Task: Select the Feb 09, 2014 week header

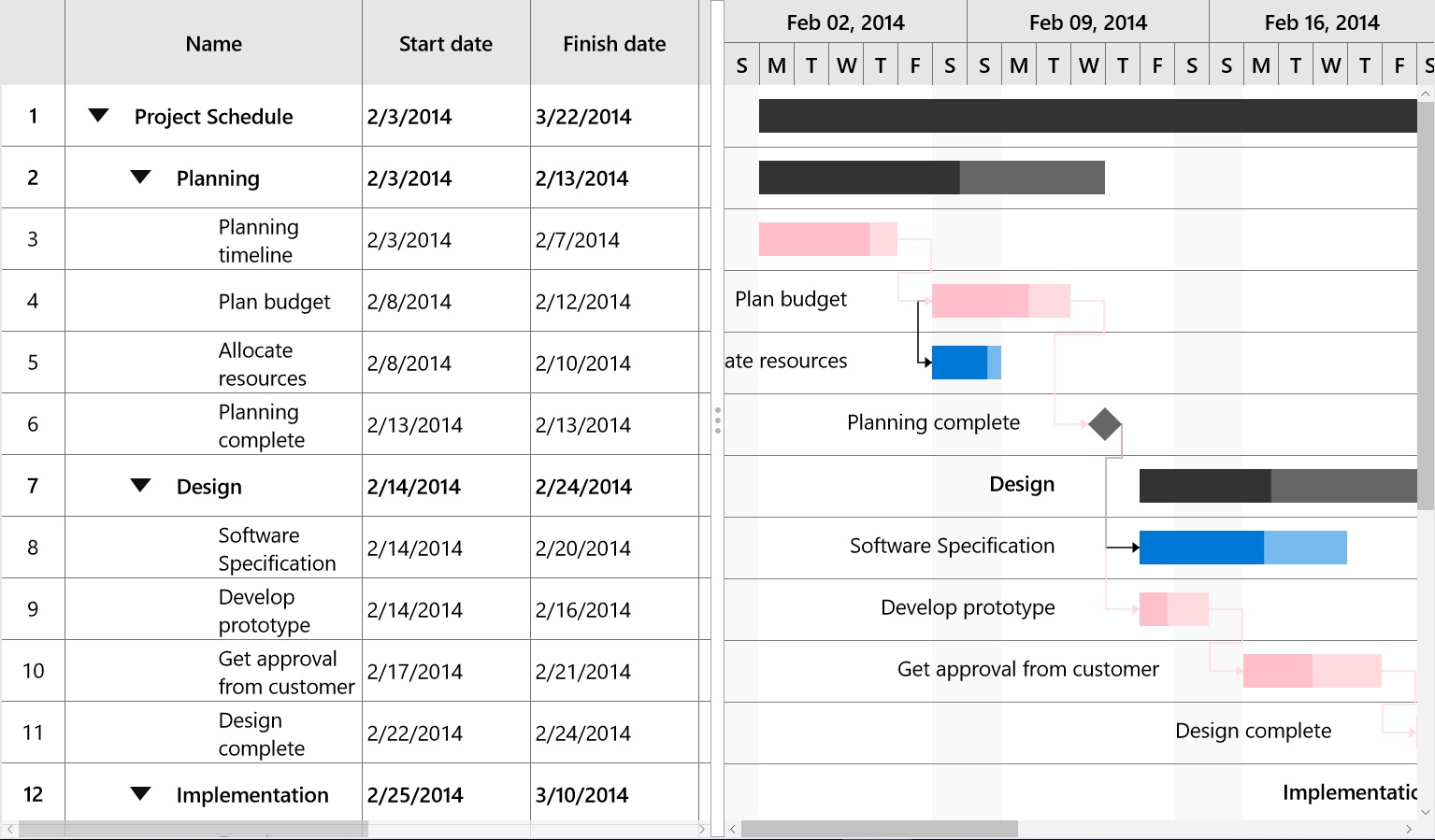Action: [x=1088, y=21]
